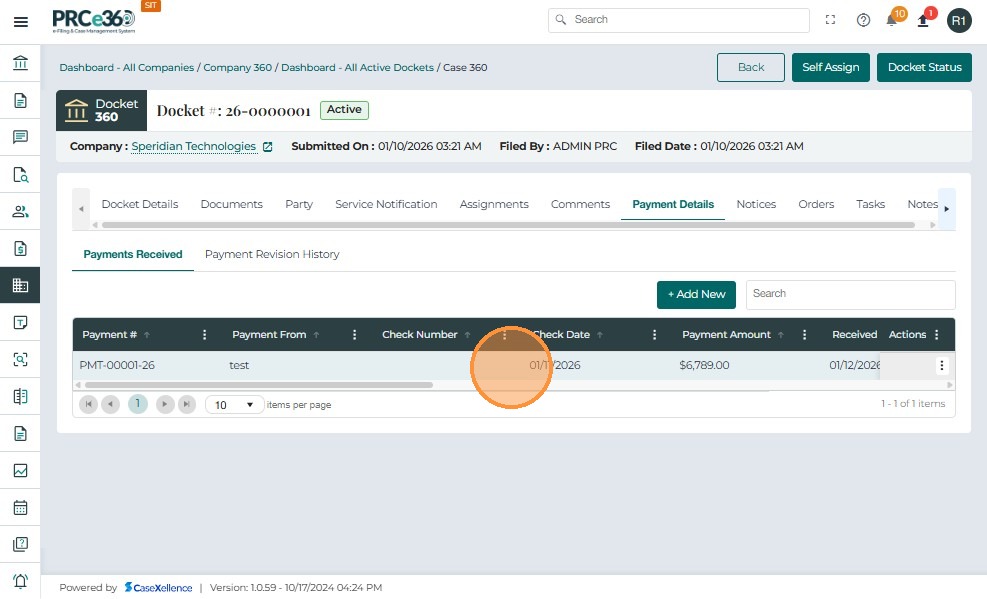This screenshot has height=599, width=987.
Task: Switch to the Comments tab
Action: 580,204
